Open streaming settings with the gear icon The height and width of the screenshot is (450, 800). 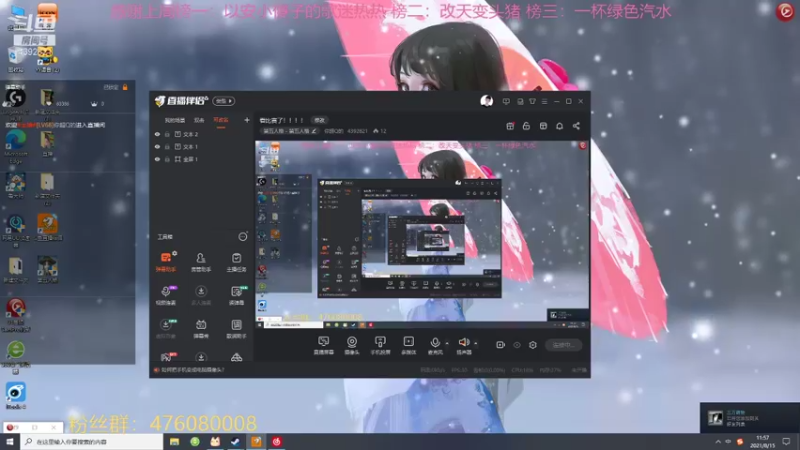[533, 345]
